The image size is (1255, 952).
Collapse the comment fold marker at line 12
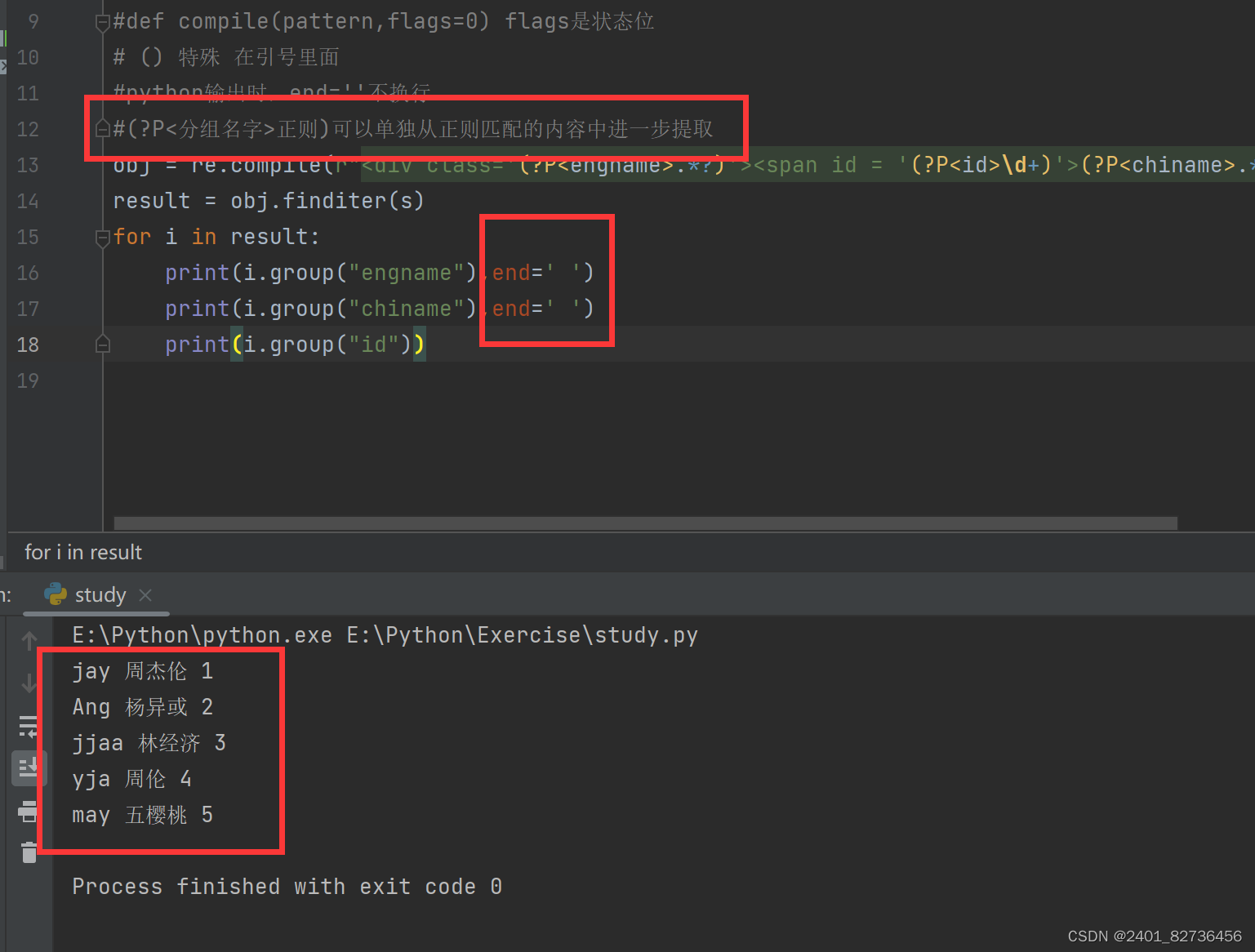tap(103, 128)
